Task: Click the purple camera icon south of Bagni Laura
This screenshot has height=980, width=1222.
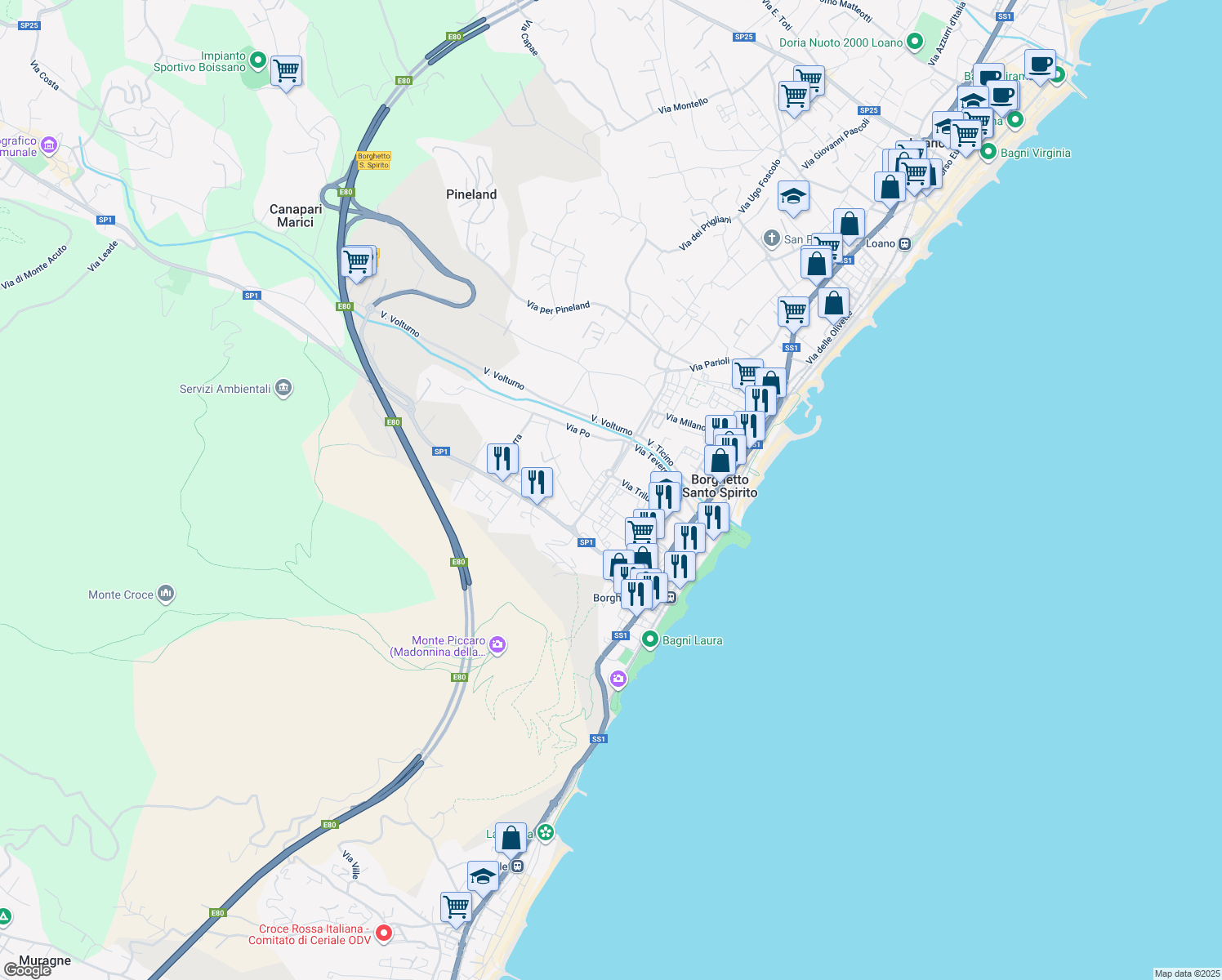Action: point(618,678)
